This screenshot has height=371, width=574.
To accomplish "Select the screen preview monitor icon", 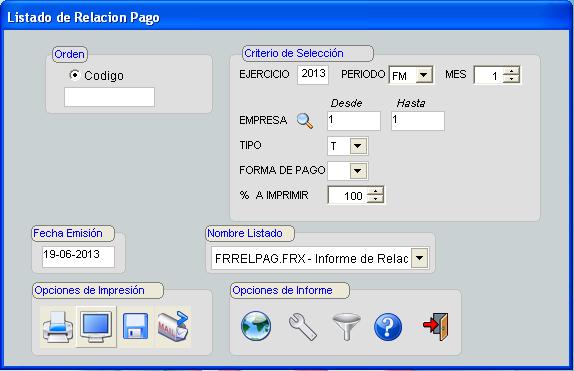I will pyautogui.click(x=96, y=327).
